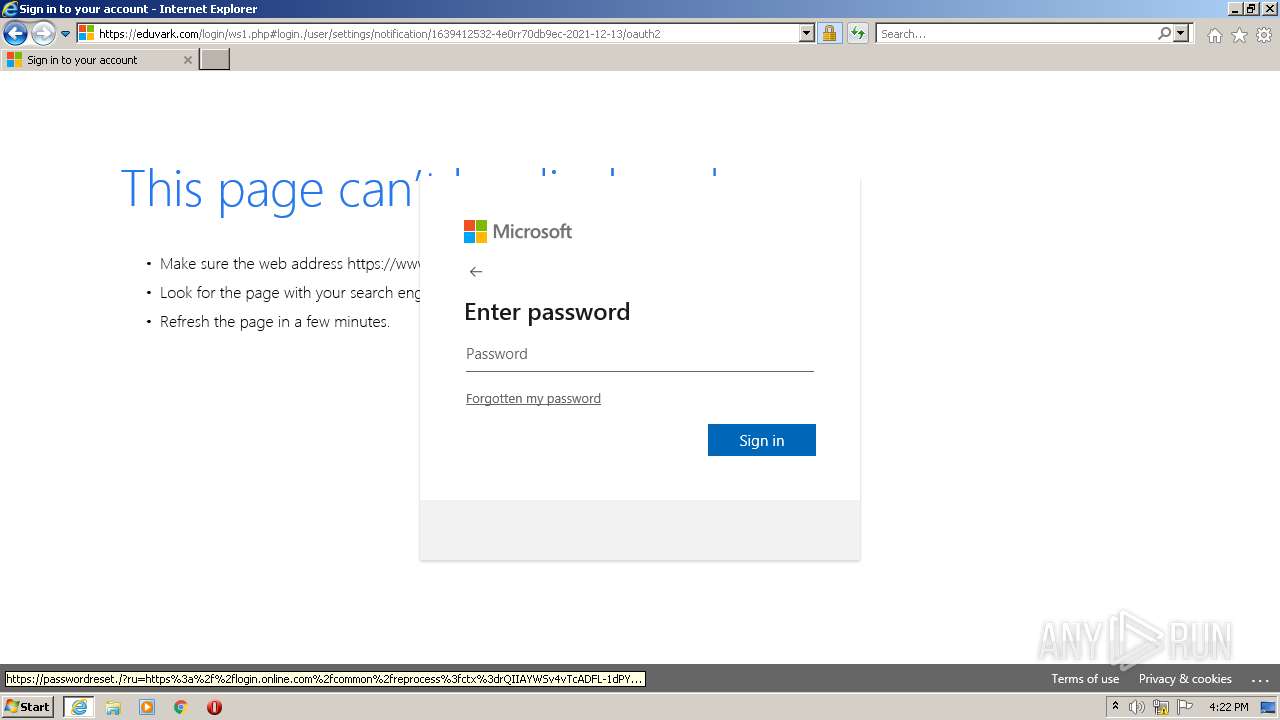Go to the Home page icon
Image resolution: width=1280 pixels, height=720 pixels.
coord(1214,35)
